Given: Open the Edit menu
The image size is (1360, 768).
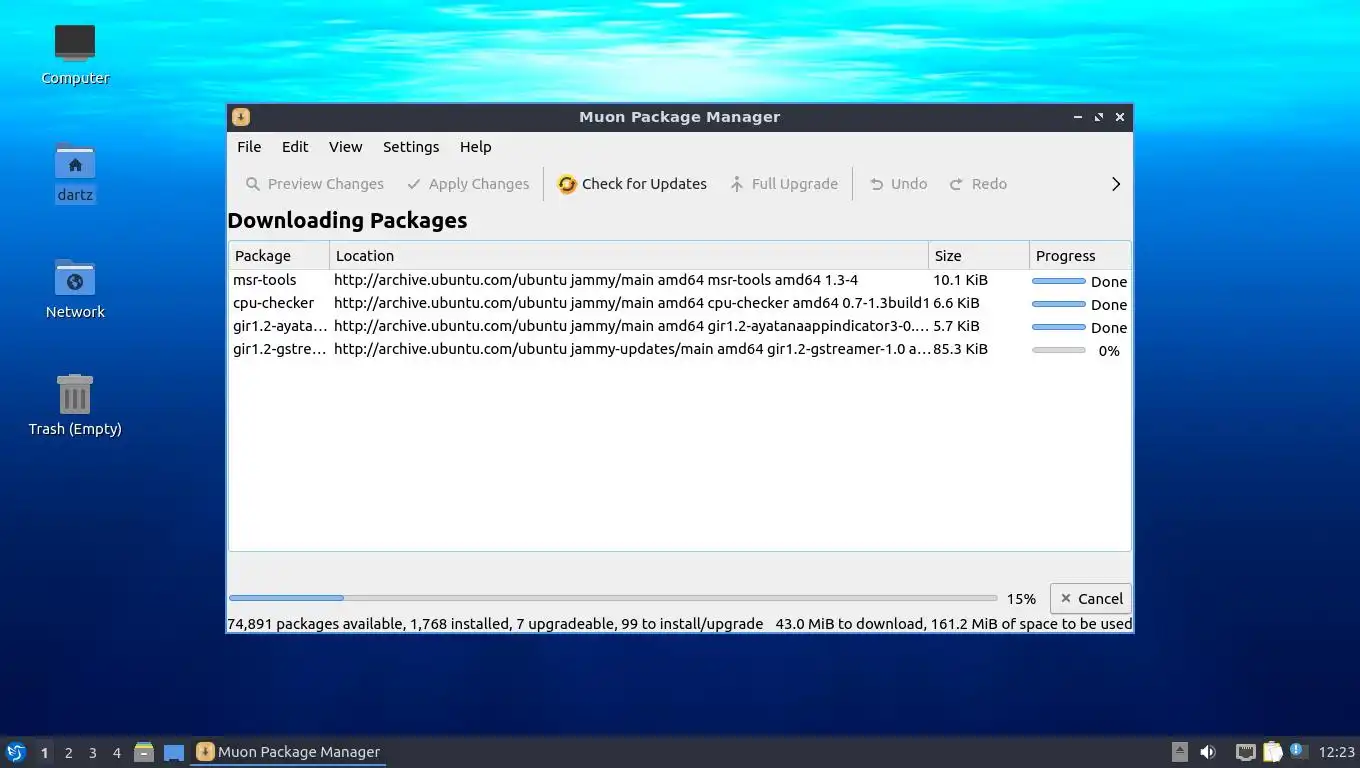Looking at the screenshot, I should (295, 147).
